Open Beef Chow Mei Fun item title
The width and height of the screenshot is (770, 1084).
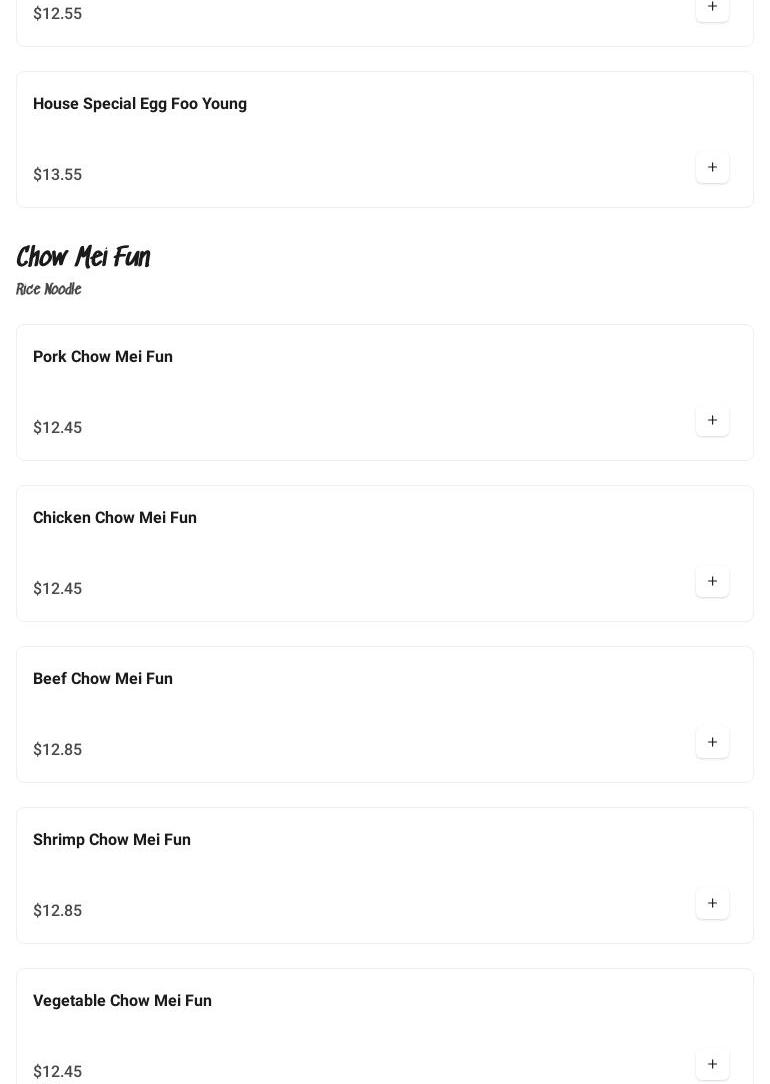(103, 679)
